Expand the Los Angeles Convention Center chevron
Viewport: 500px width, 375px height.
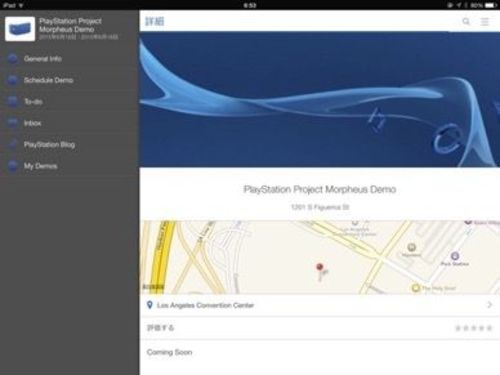(x=489, y=305)
